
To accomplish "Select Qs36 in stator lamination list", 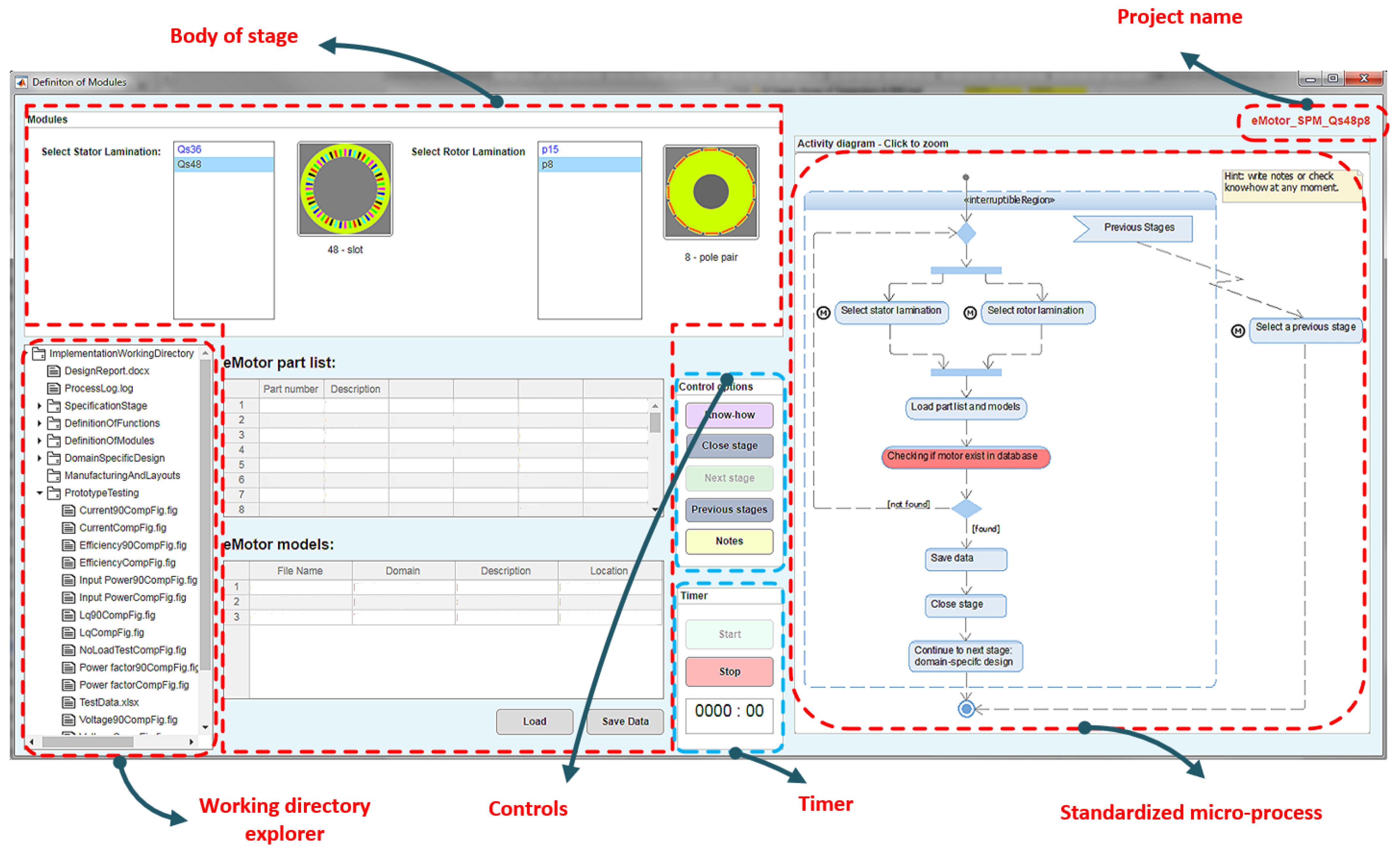I will pyautogui.click(x=190, y=150).
